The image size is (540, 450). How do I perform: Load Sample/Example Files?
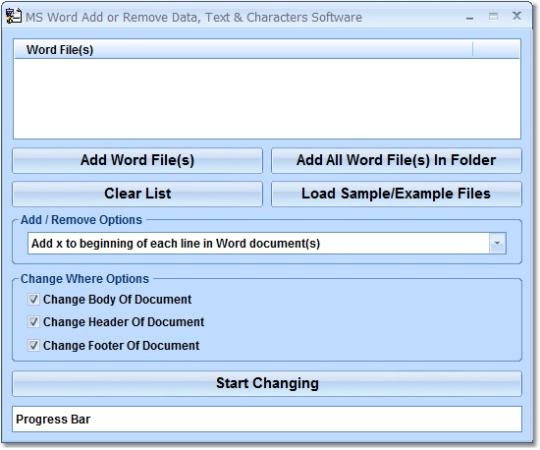pyautogui.click(x=396, y=194)
